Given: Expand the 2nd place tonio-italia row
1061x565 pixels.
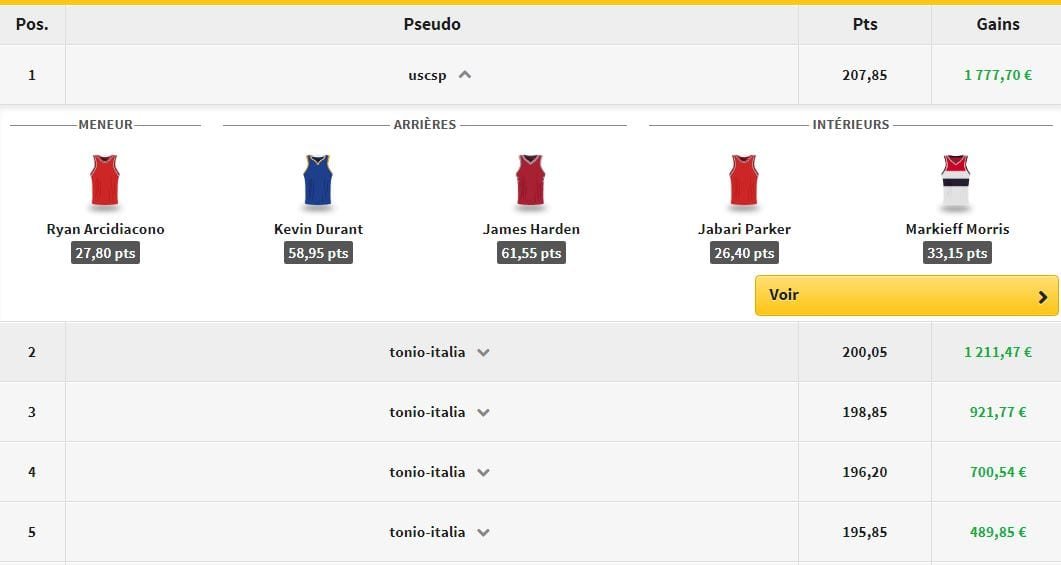Looking at the screenshot, I should (483, 352).
